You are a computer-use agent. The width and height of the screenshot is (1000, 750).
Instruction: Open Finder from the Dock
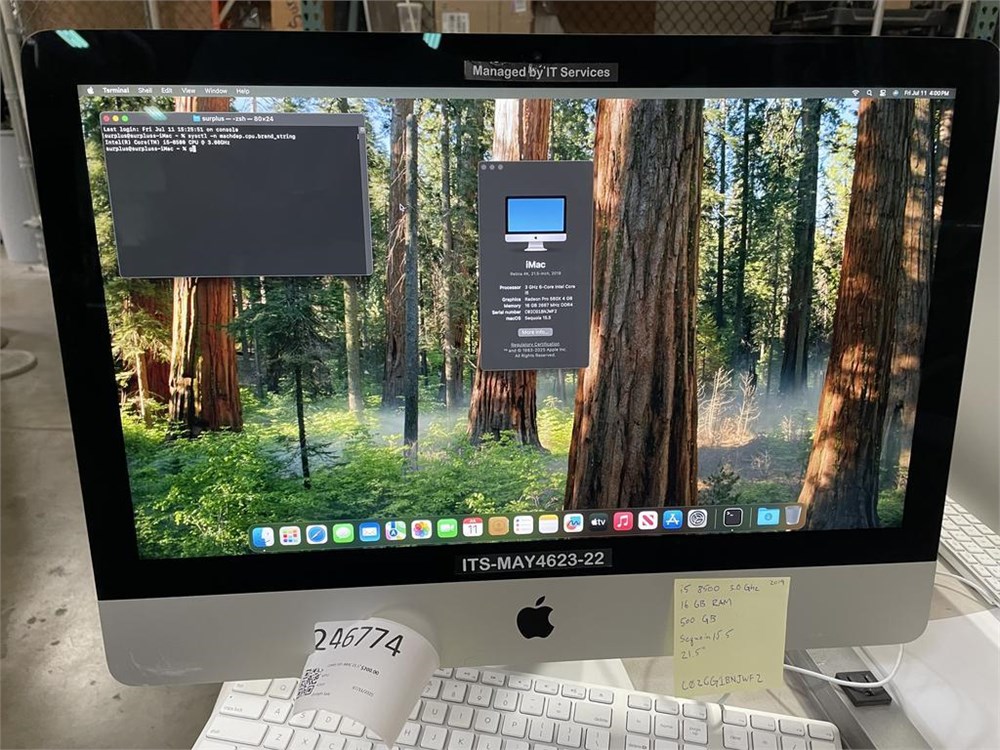pos(263,537)
